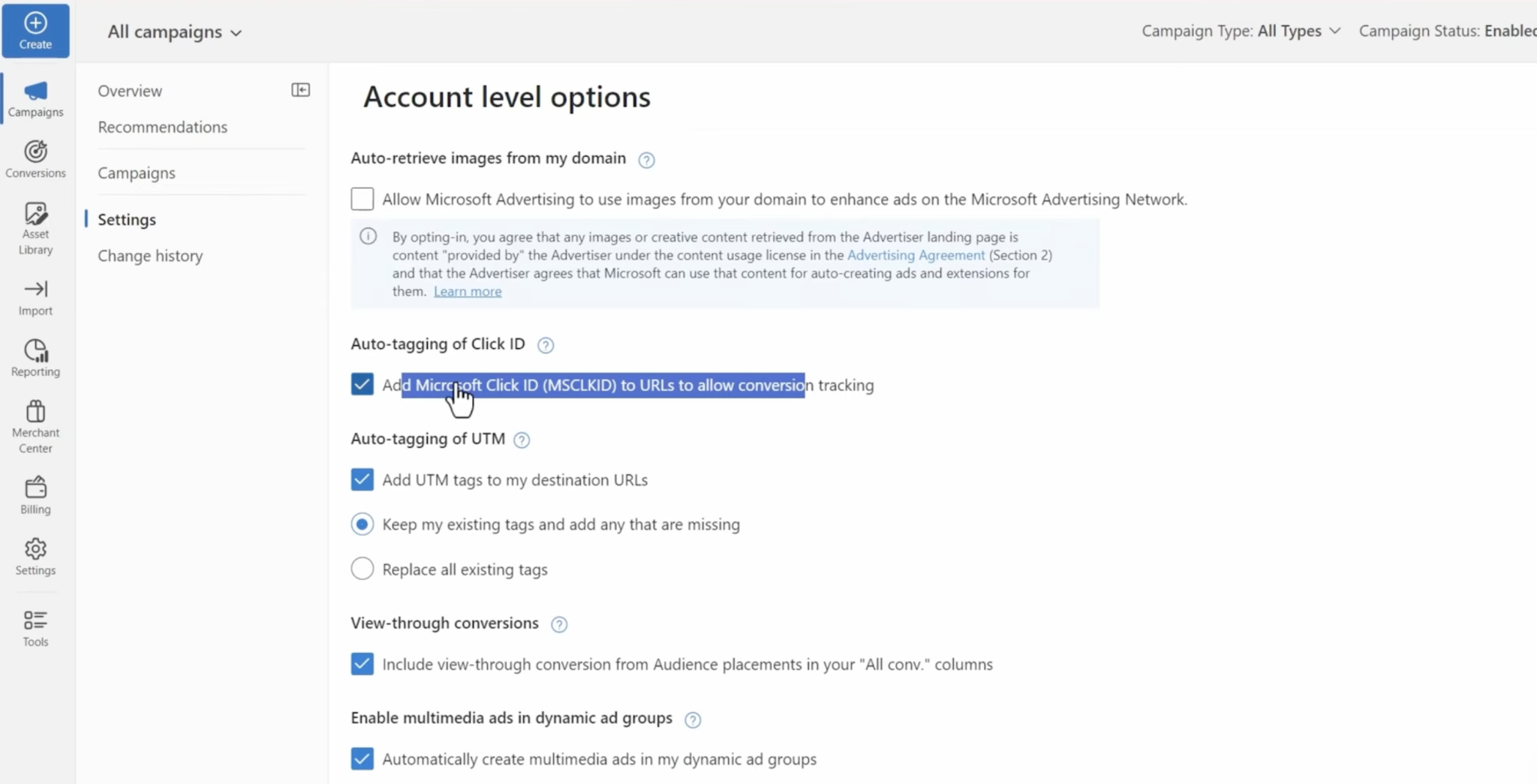Click the info icon in the opt-in notice

point(368,236)
